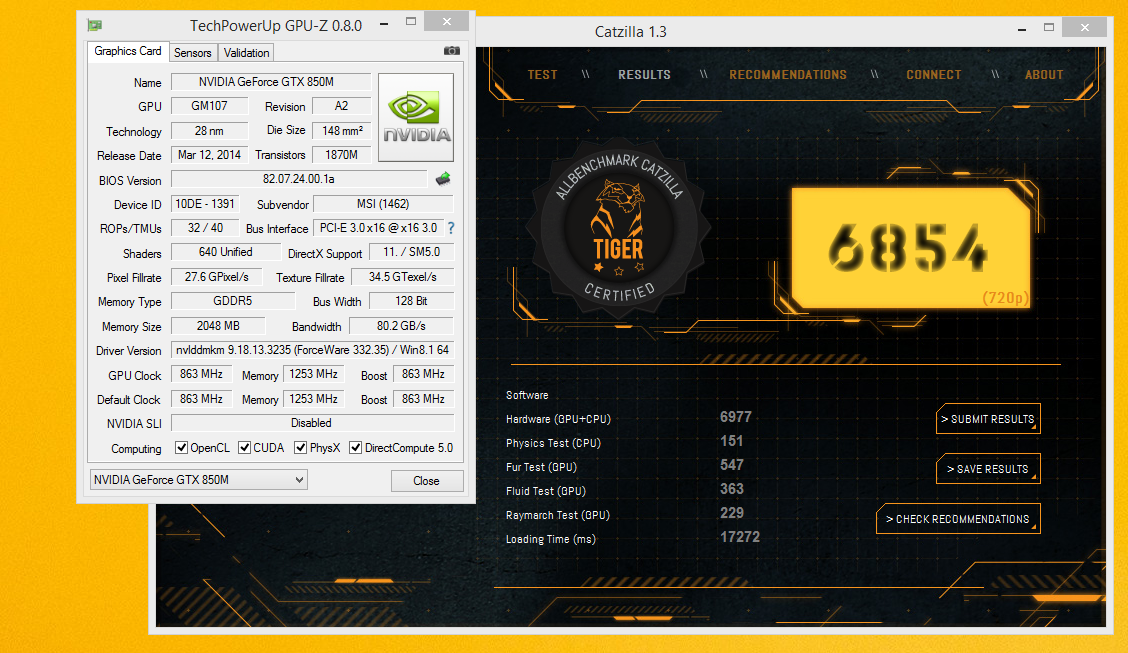The height and width of the screenshot is (653, 1128).
Task: Open the ABOUT section in Catzilla
Action: (x=1044, y=75)
